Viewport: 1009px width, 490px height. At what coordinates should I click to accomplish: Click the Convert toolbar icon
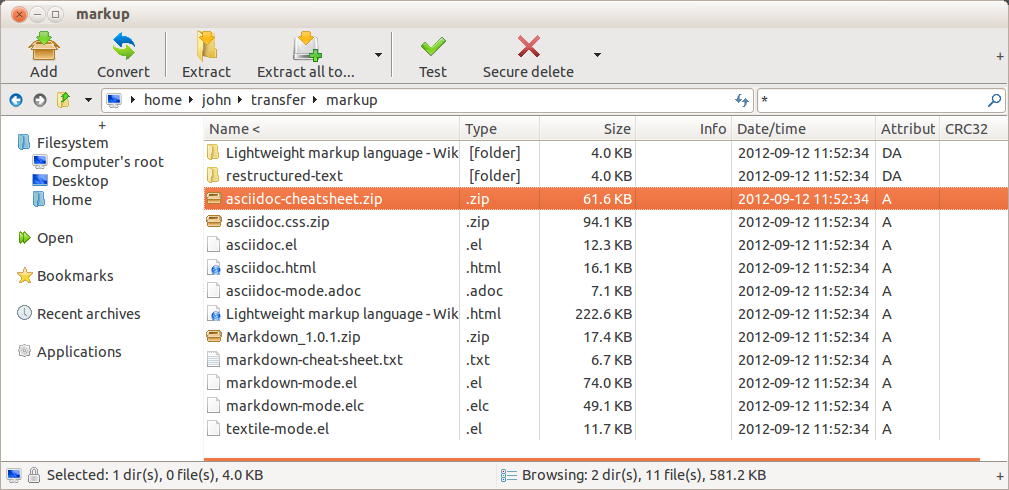(x=123, y=47)
